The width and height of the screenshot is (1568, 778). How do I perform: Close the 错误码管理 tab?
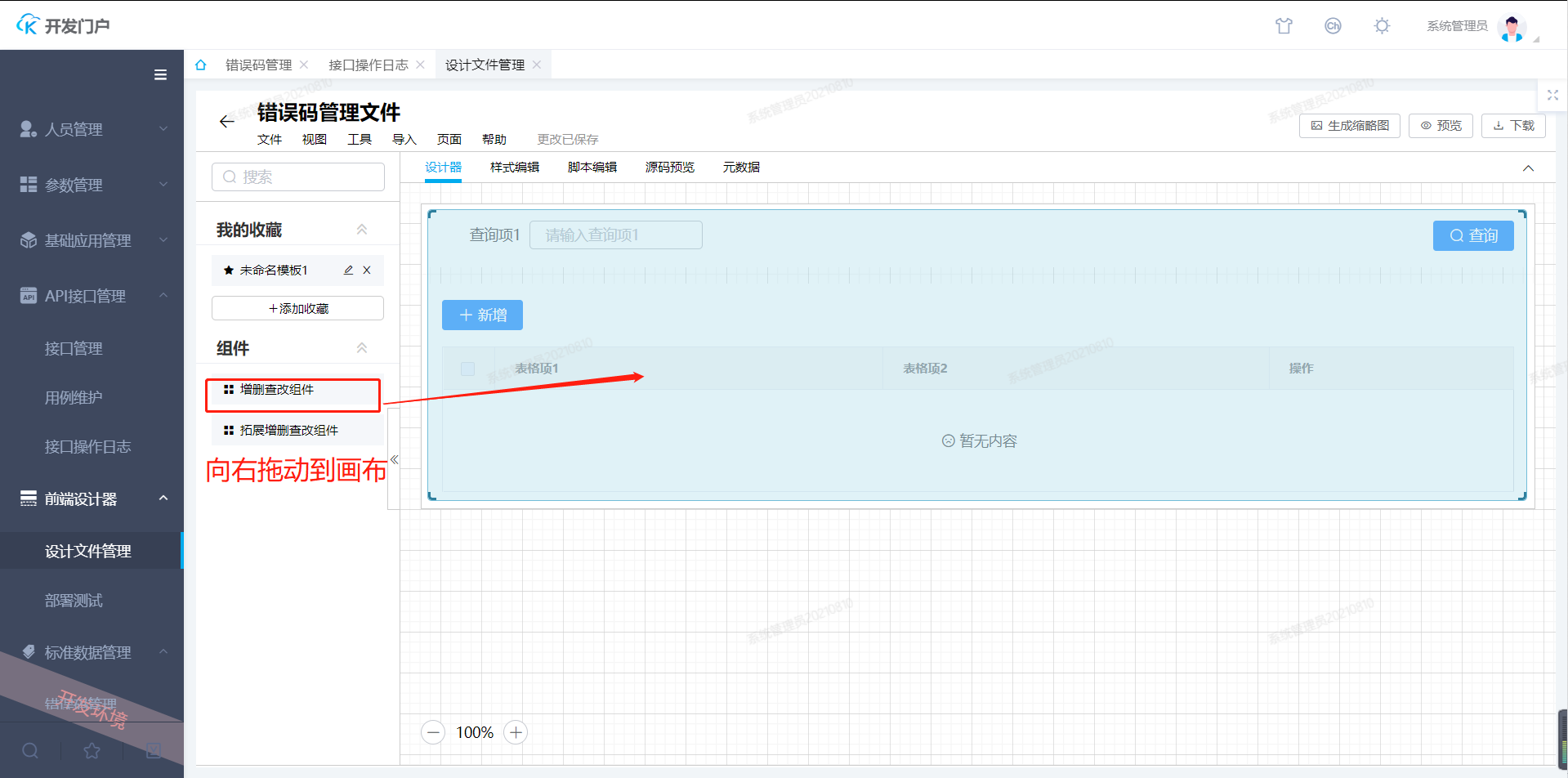coord(304,65)
